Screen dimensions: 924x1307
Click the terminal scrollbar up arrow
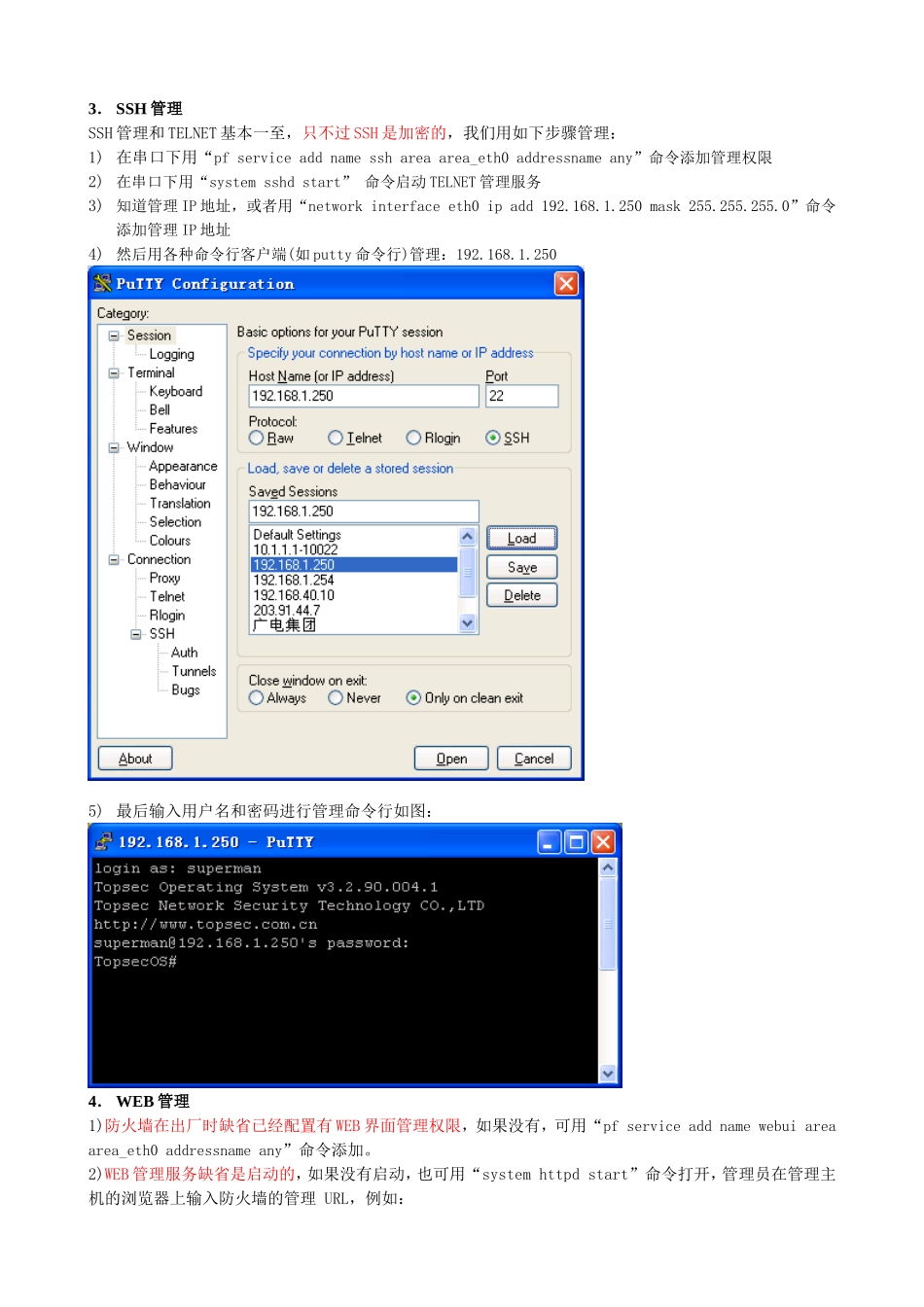point(608,867)
